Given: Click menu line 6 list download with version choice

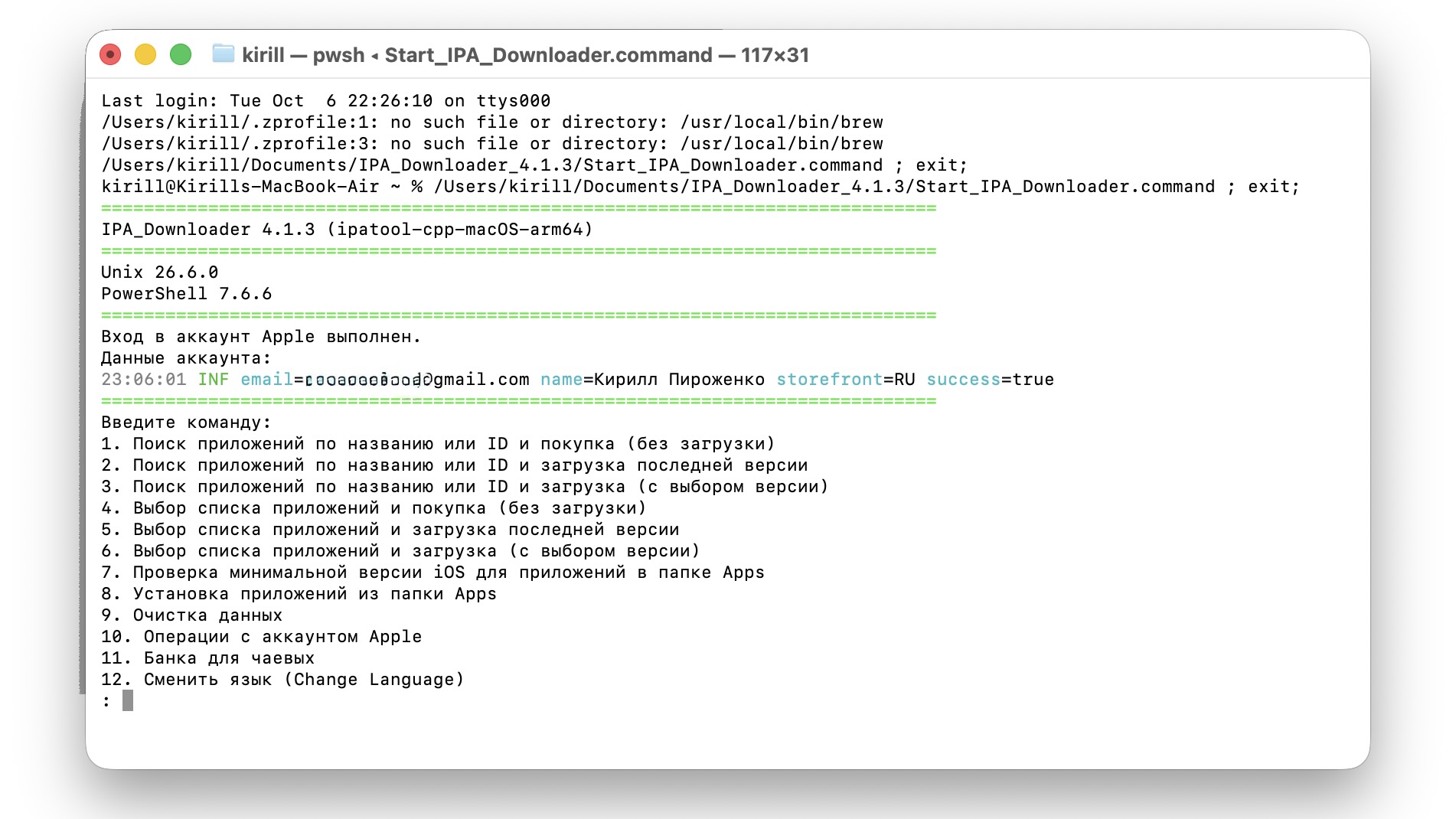Looking at the screenshot, I should coord(400,551).
